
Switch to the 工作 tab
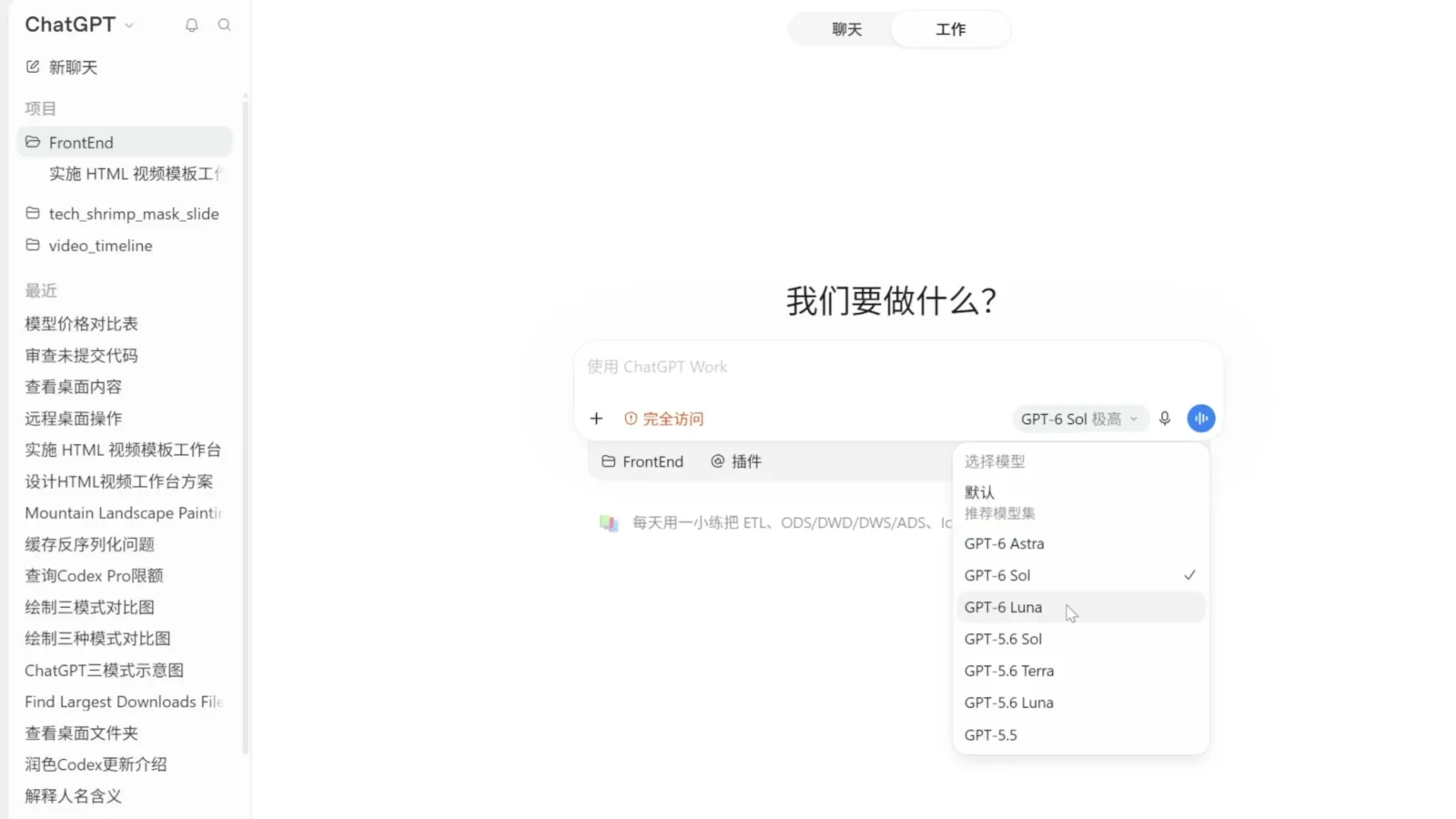tap(951, 29)
